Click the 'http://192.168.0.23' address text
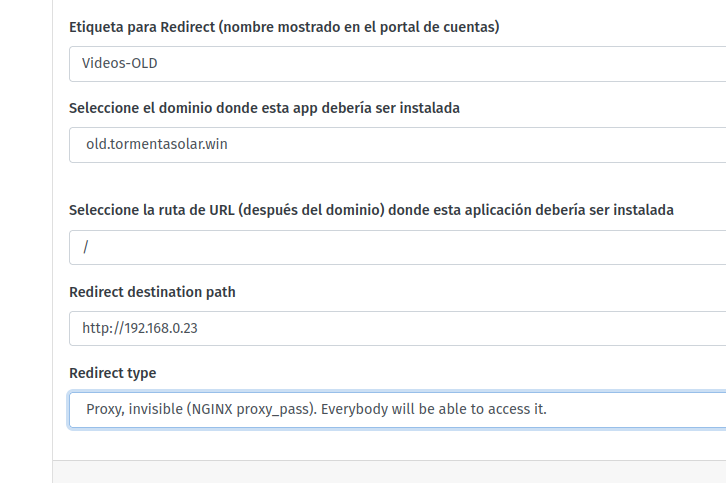 (140, 328)
